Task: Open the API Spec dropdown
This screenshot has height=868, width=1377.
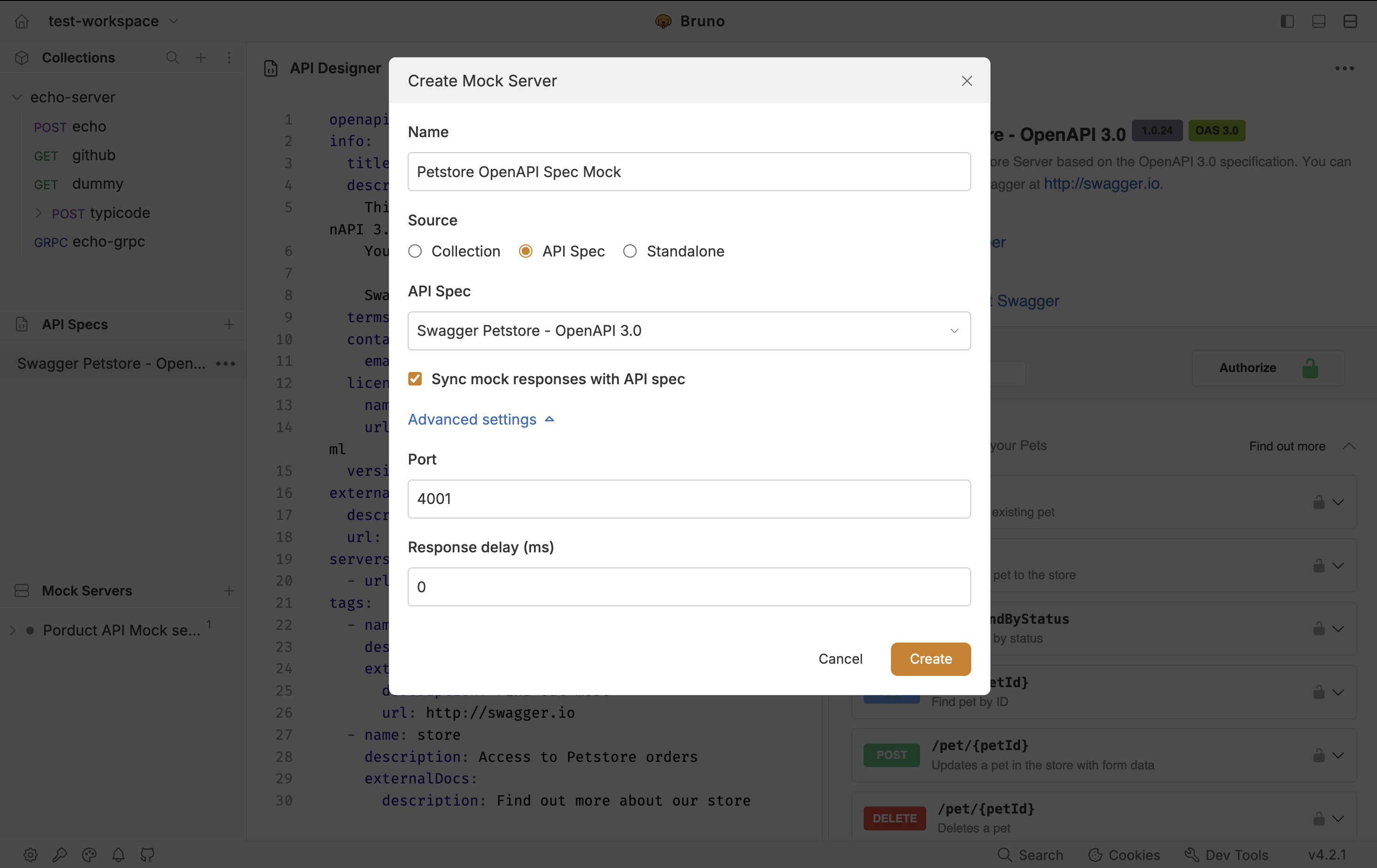Action: (689, 331)
